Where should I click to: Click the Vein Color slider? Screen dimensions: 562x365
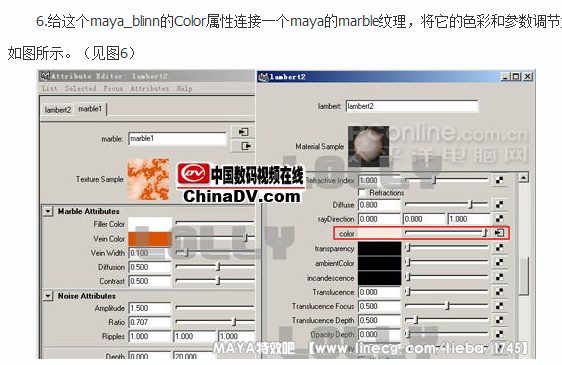coord(215,237)
